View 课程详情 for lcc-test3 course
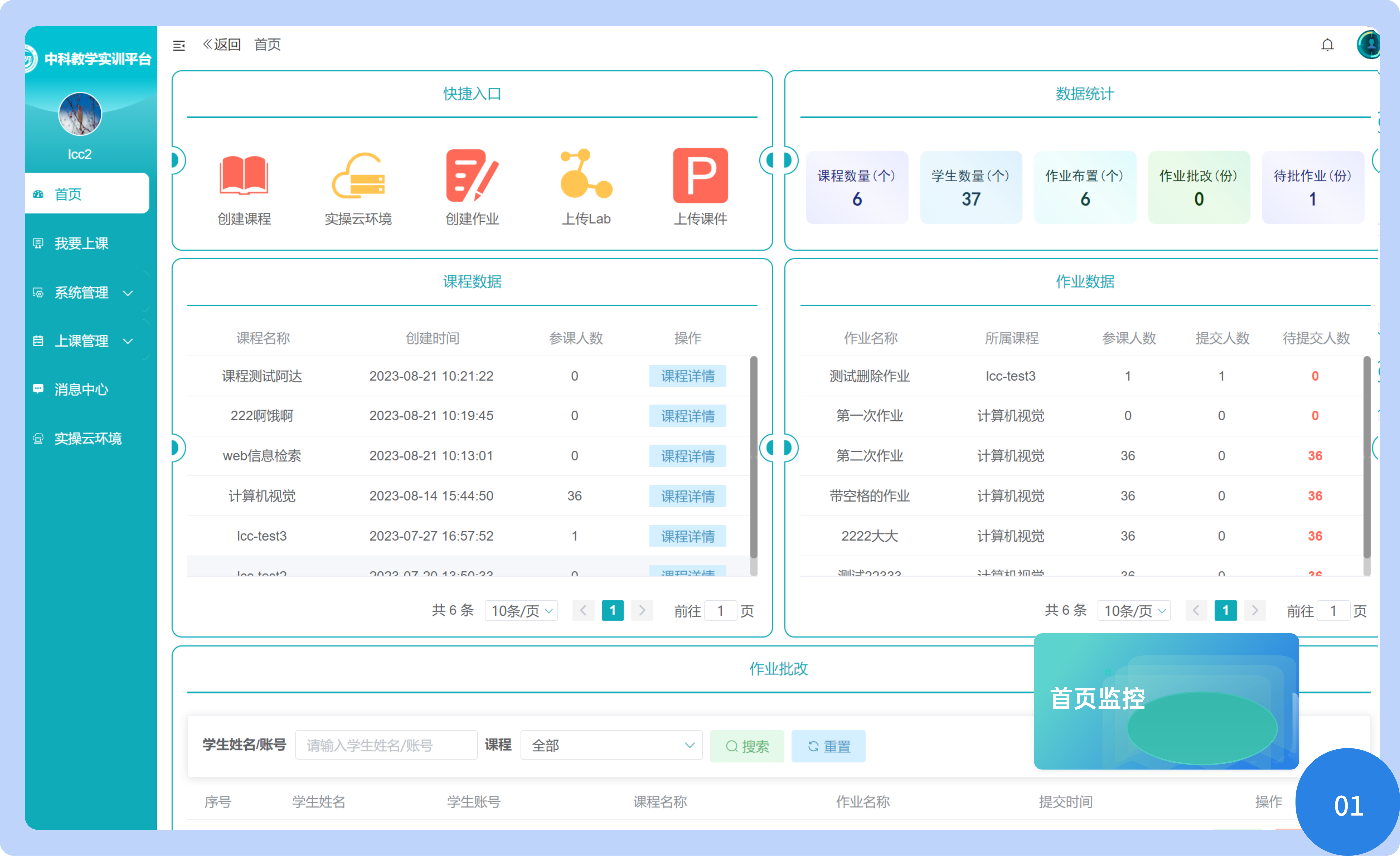 pyautogui.click(x=688, y=536)
